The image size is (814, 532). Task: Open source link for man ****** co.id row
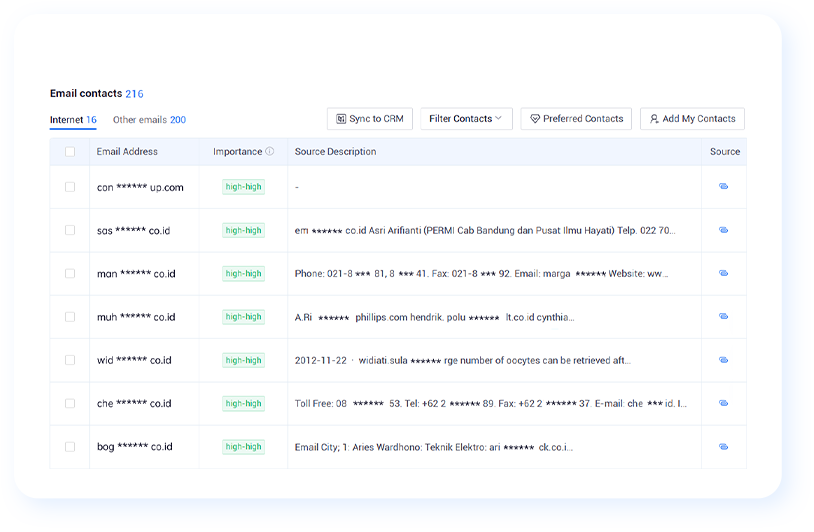[x=723, y=273]
